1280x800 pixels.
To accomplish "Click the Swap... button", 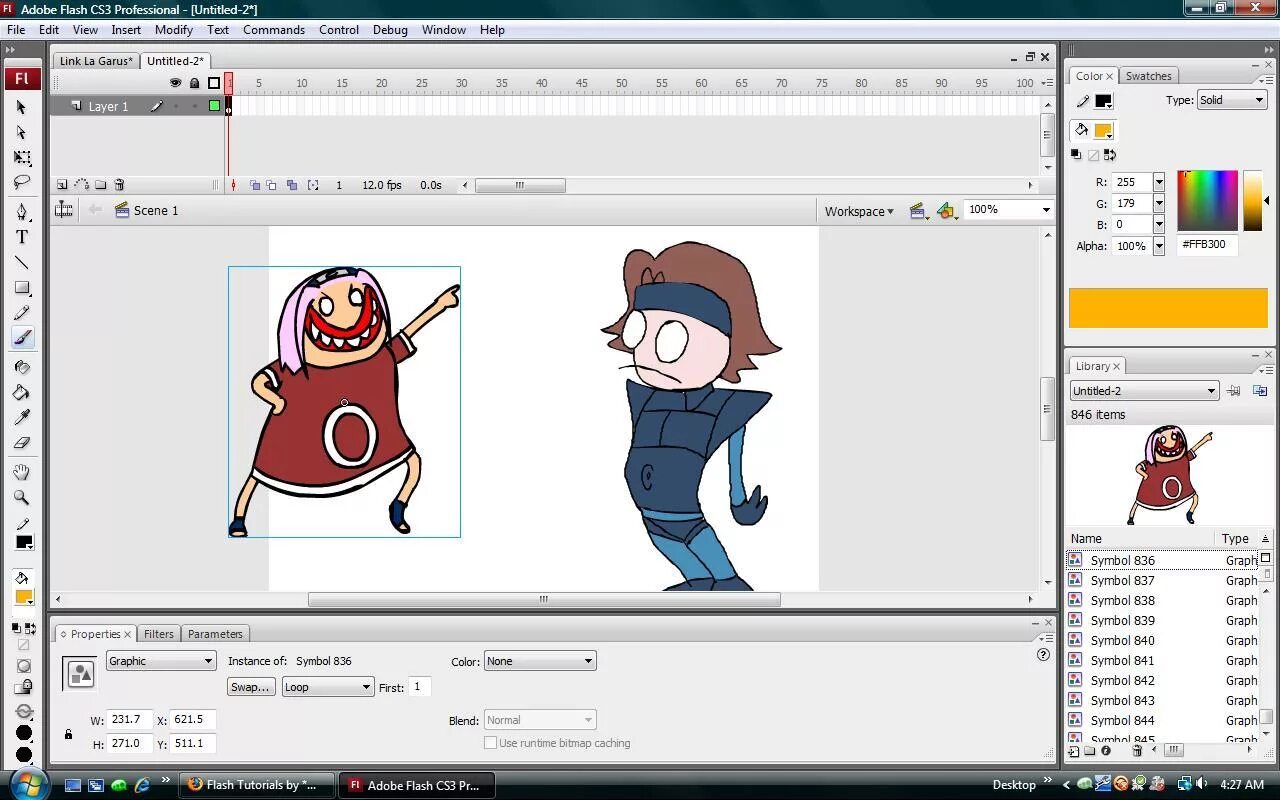I will tap(250, 687).
